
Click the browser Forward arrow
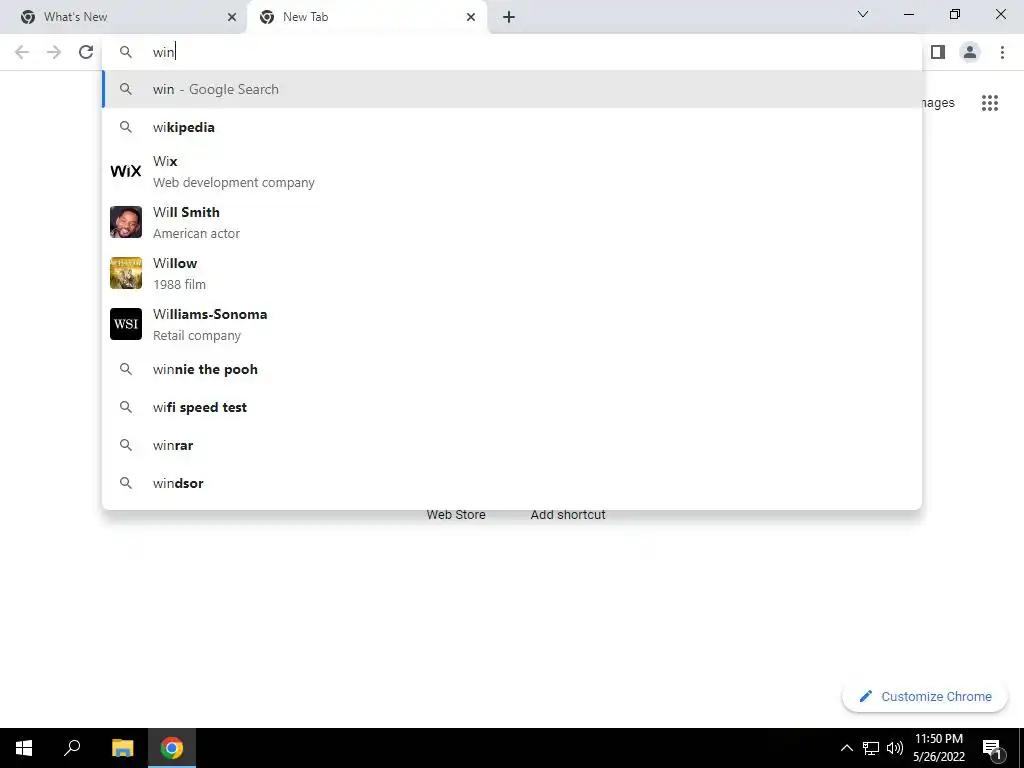point(54,52)
